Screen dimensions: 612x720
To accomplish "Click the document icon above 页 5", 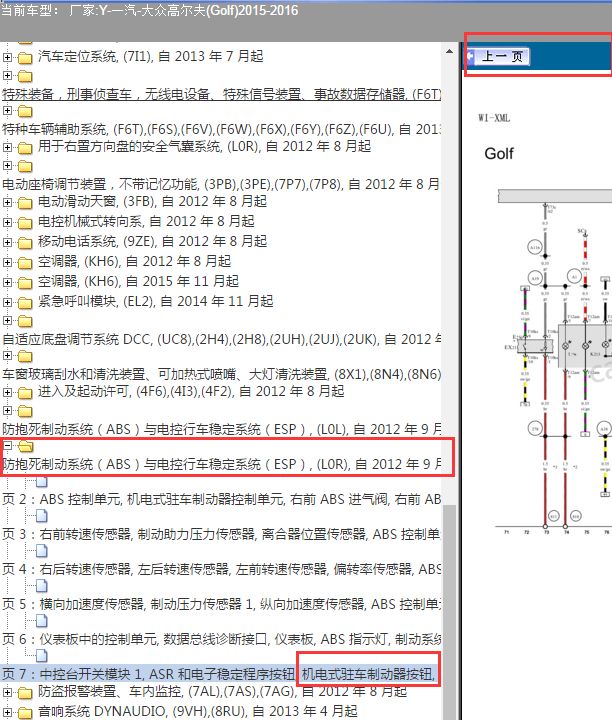I will 42,586.
